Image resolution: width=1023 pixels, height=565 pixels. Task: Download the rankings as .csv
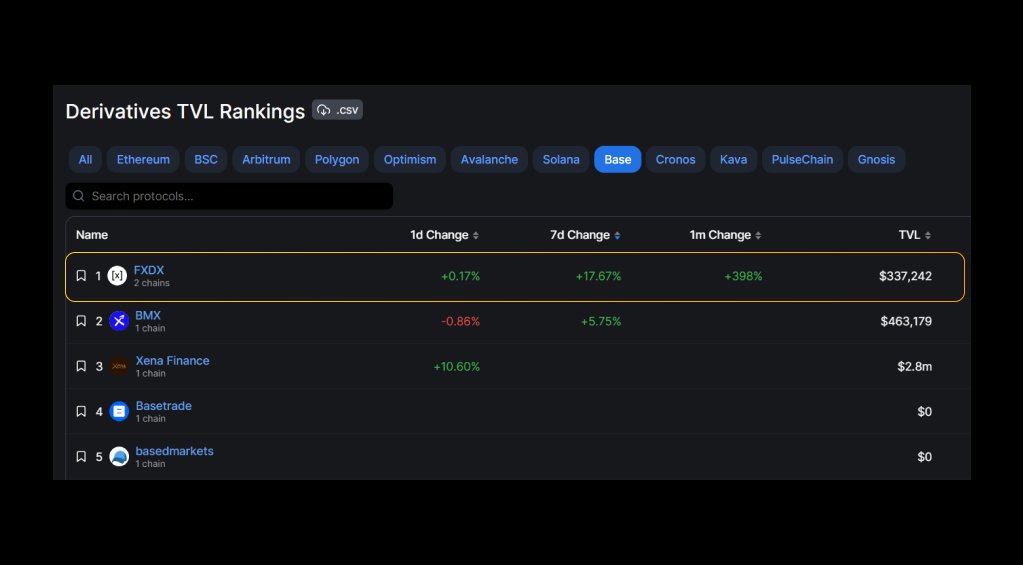pos(337,110)
